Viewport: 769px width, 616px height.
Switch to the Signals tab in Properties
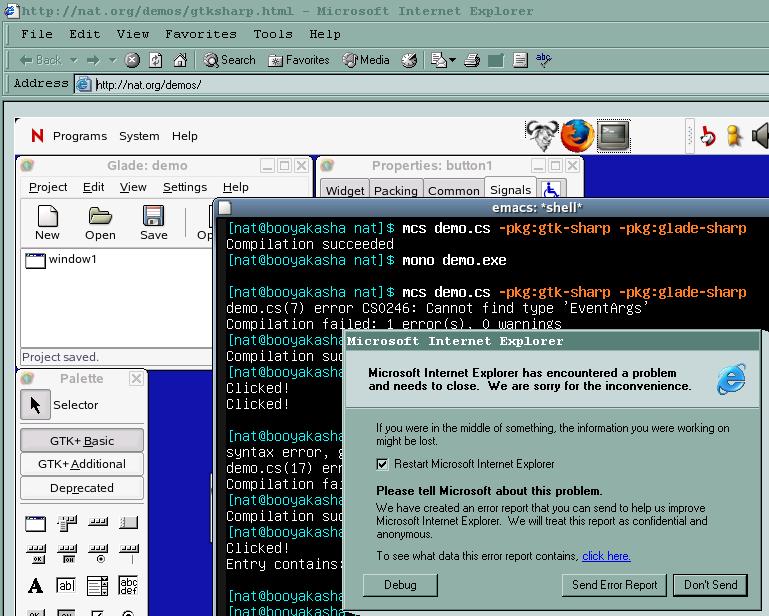(510, 189)
